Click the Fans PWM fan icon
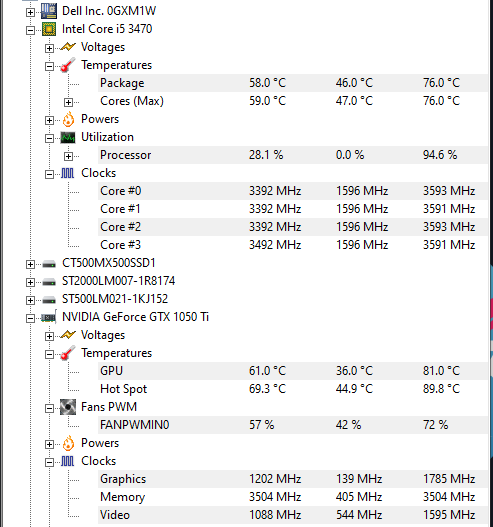 pyautogui.click(x=68, y=407)
